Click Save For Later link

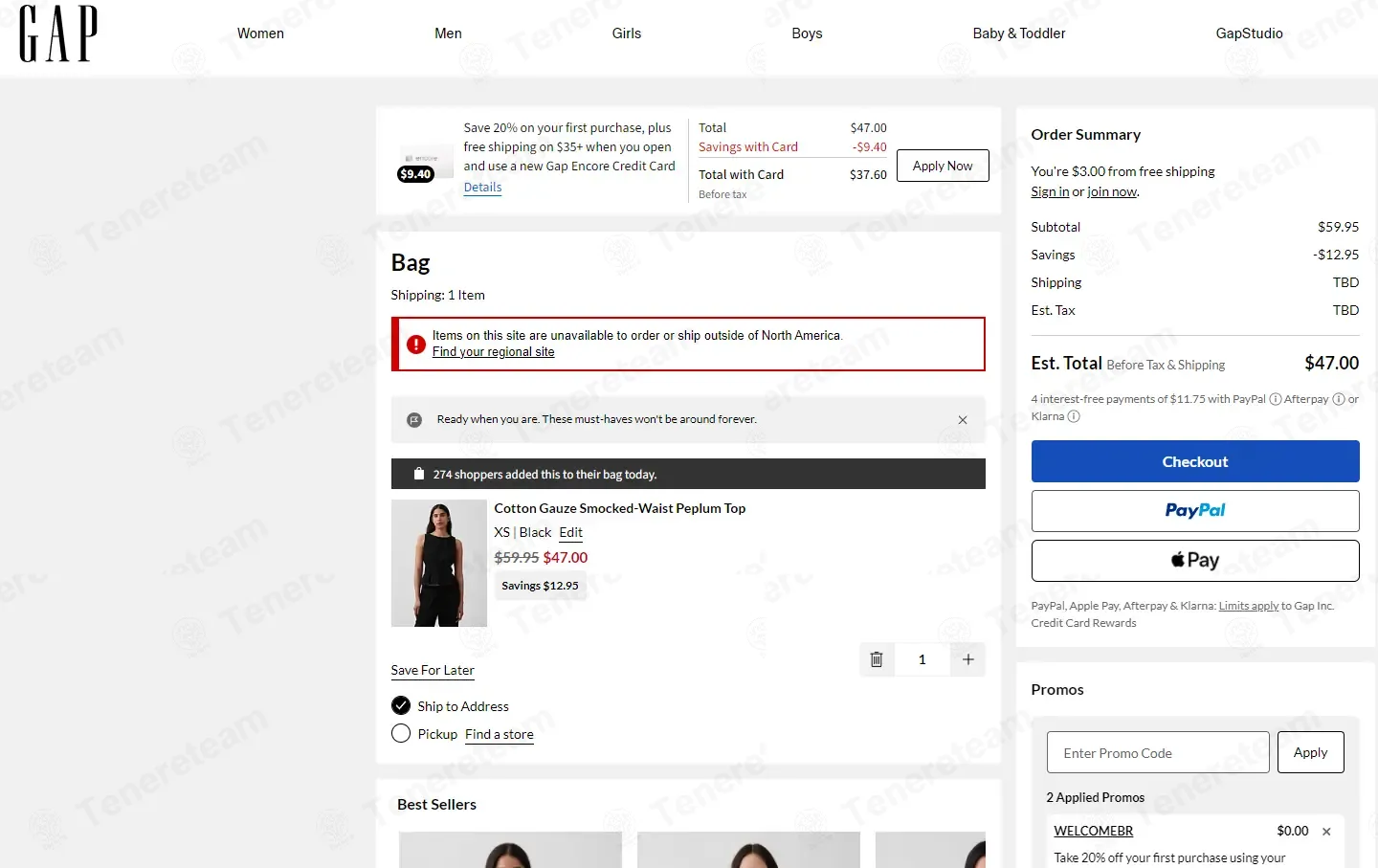coord(433,671)
